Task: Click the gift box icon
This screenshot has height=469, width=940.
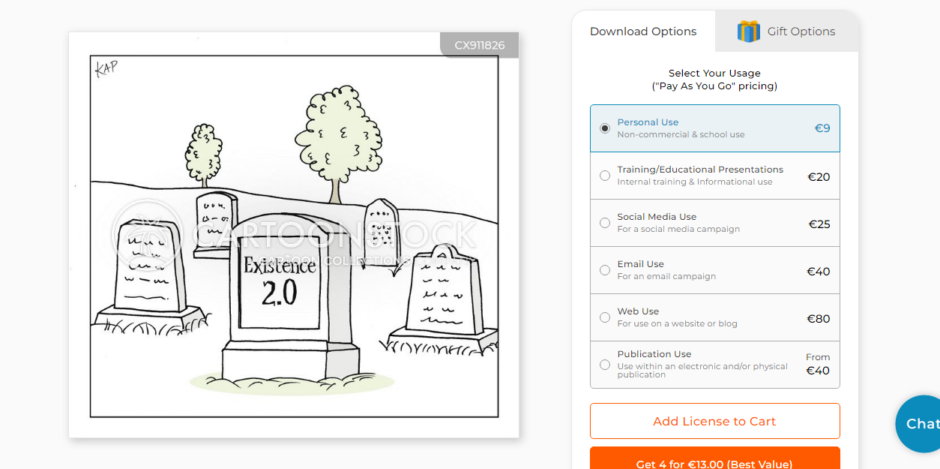Action: pos(748,31)
